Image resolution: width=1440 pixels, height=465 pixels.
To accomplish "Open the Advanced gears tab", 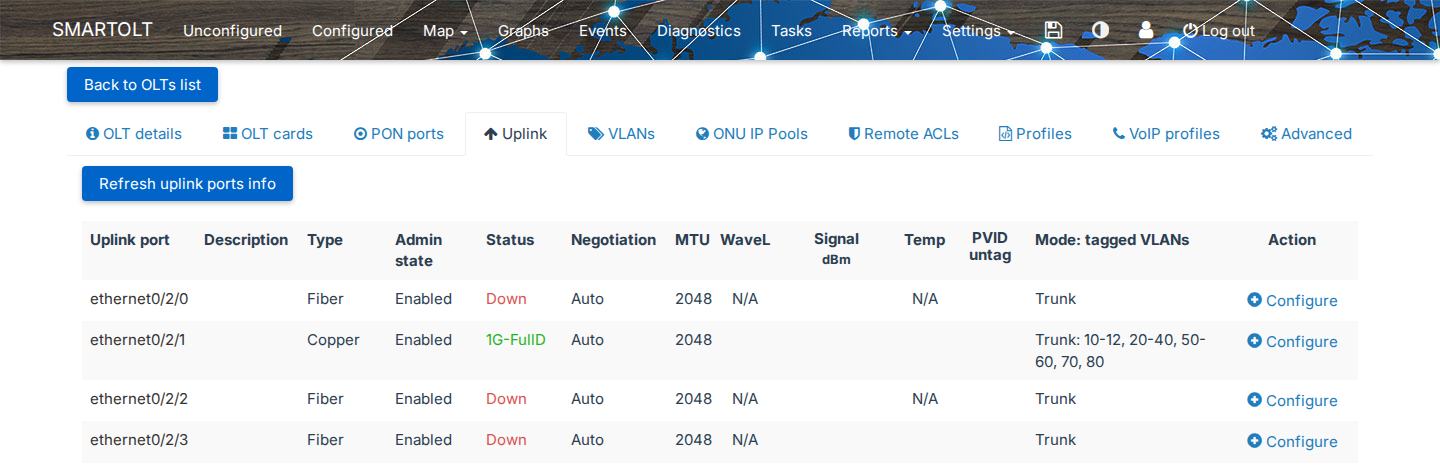I will 1306,134.
